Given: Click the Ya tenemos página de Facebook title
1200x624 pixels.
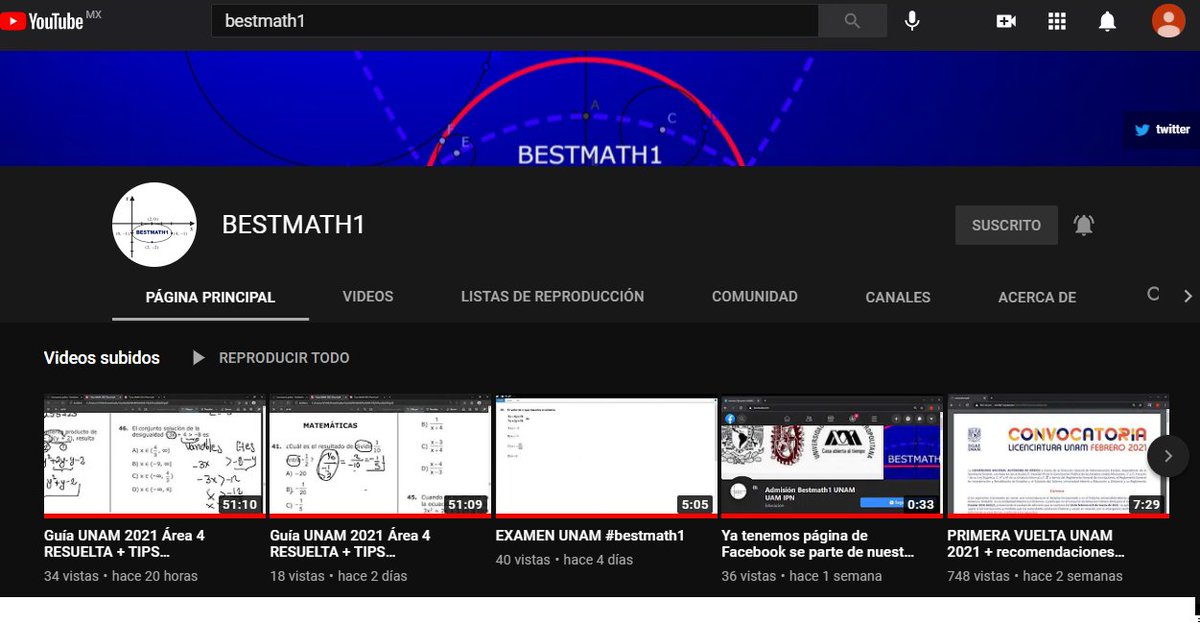Looking at the screenshot, I should pos(818,544).
